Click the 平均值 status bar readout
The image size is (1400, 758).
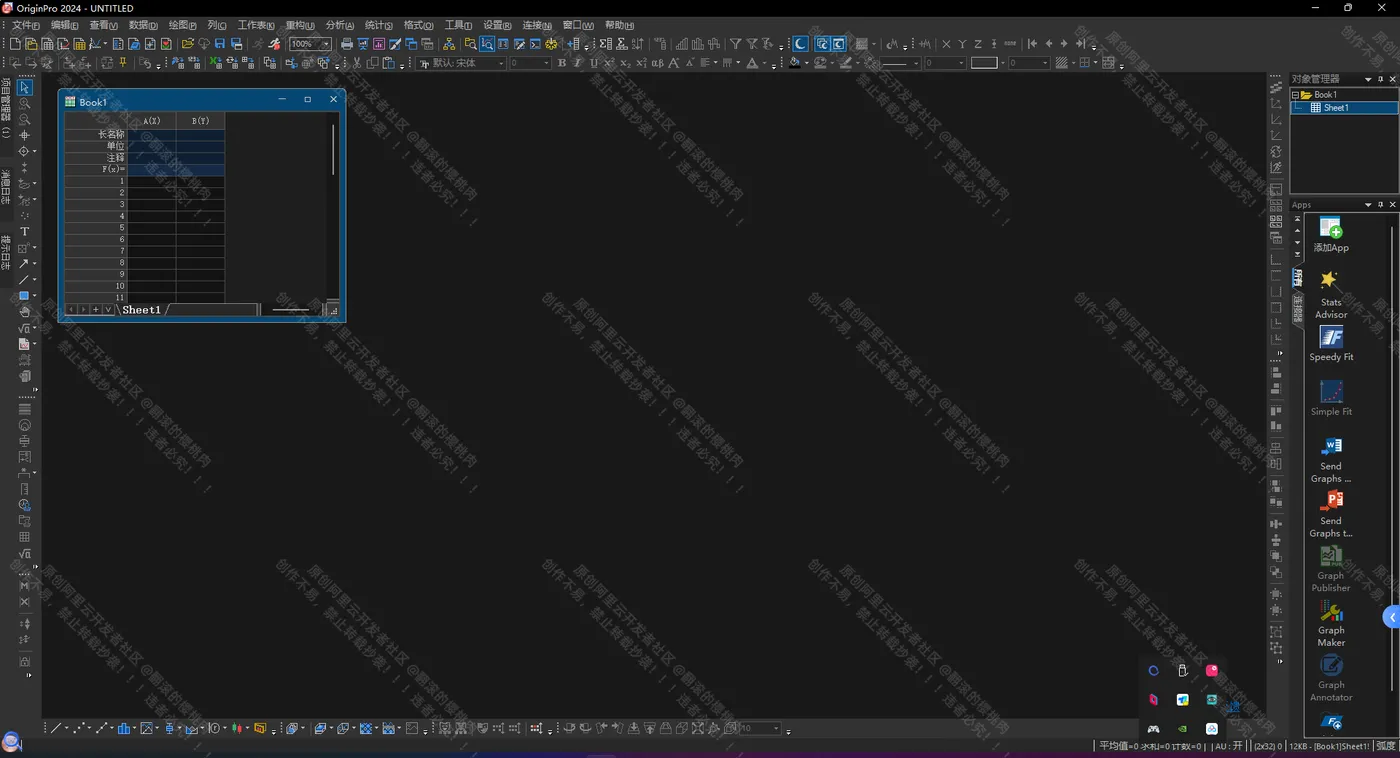[1119, 746]
